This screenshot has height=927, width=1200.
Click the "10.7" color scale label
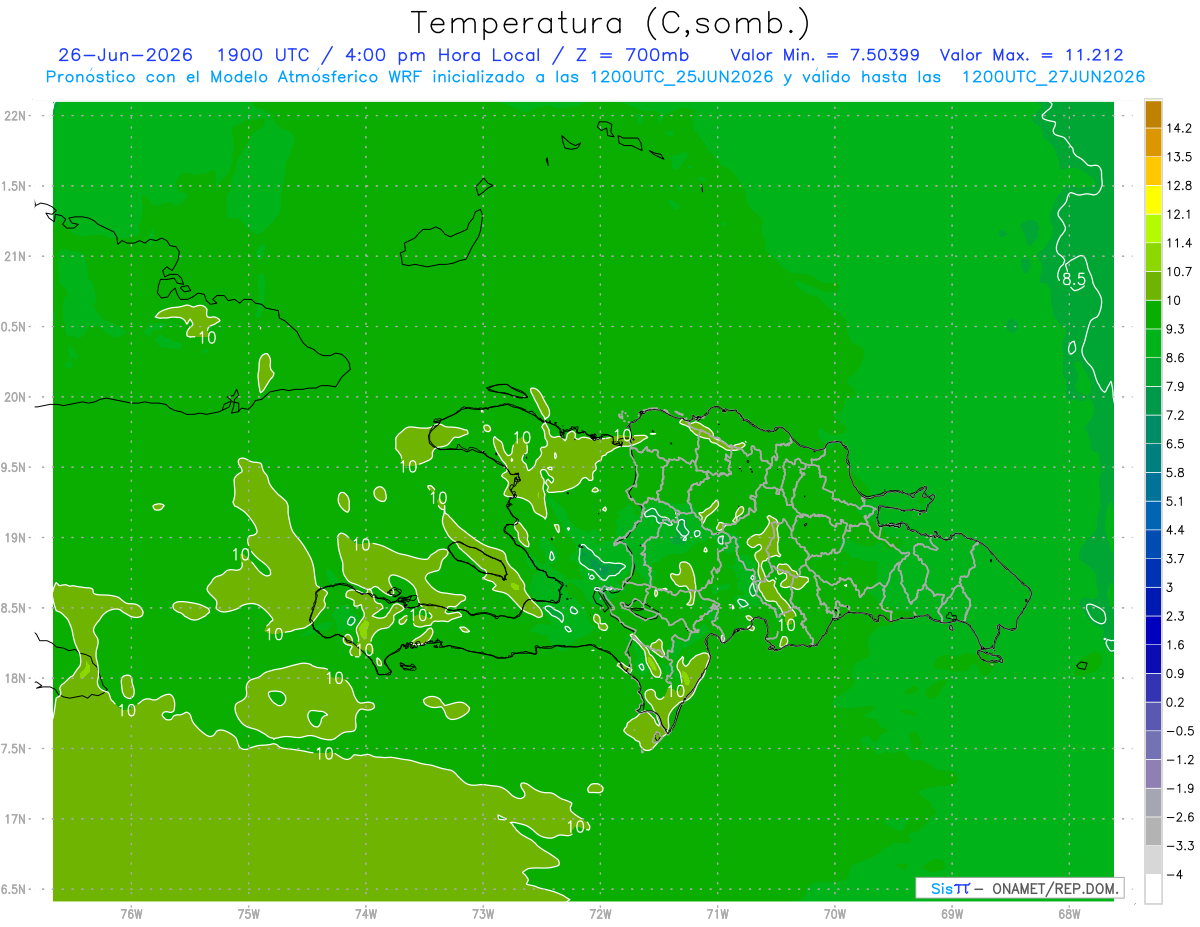pyautogui.click(x=1178, y=272)
